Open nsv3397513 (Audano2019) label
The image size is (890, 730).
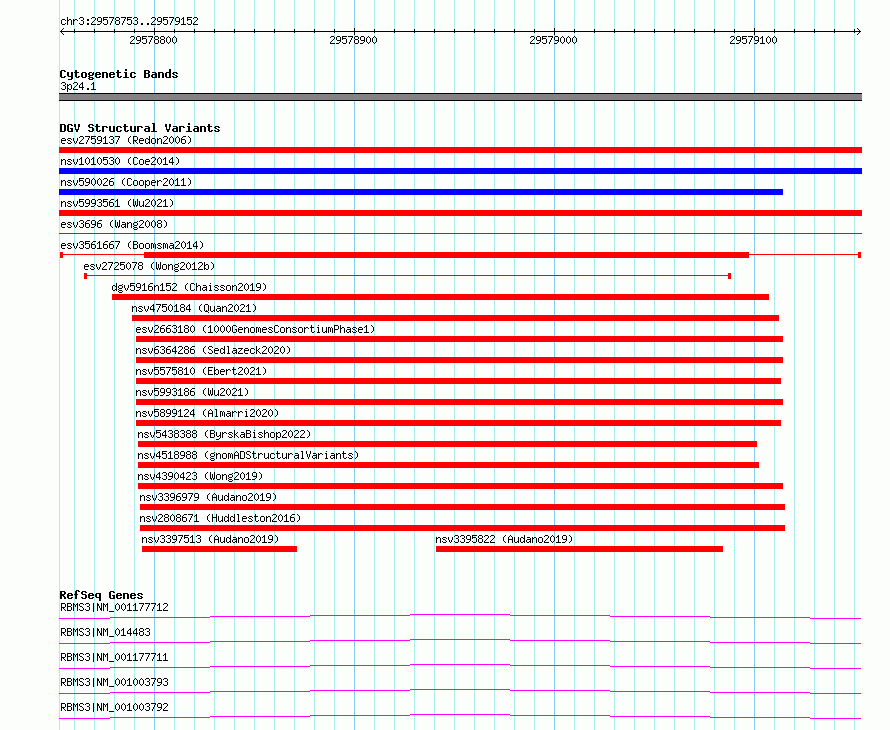[210, 539]
